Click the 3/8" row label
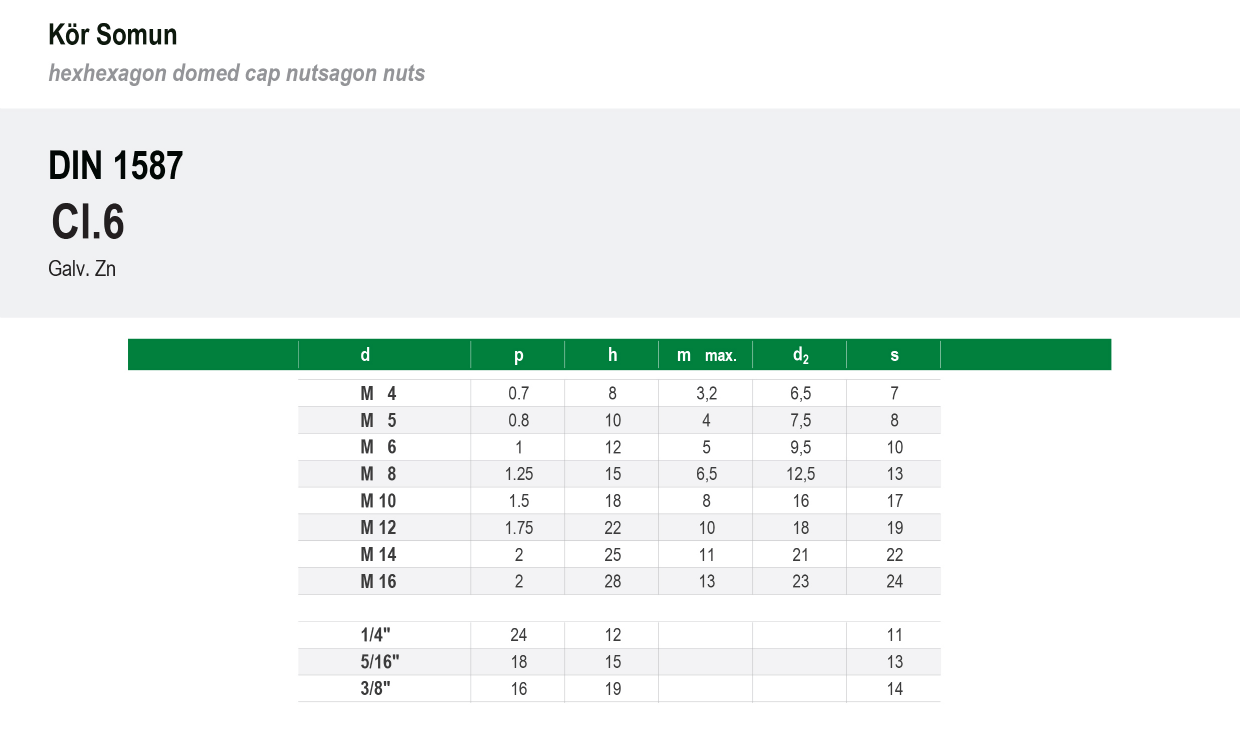 (x=378, y=689)
